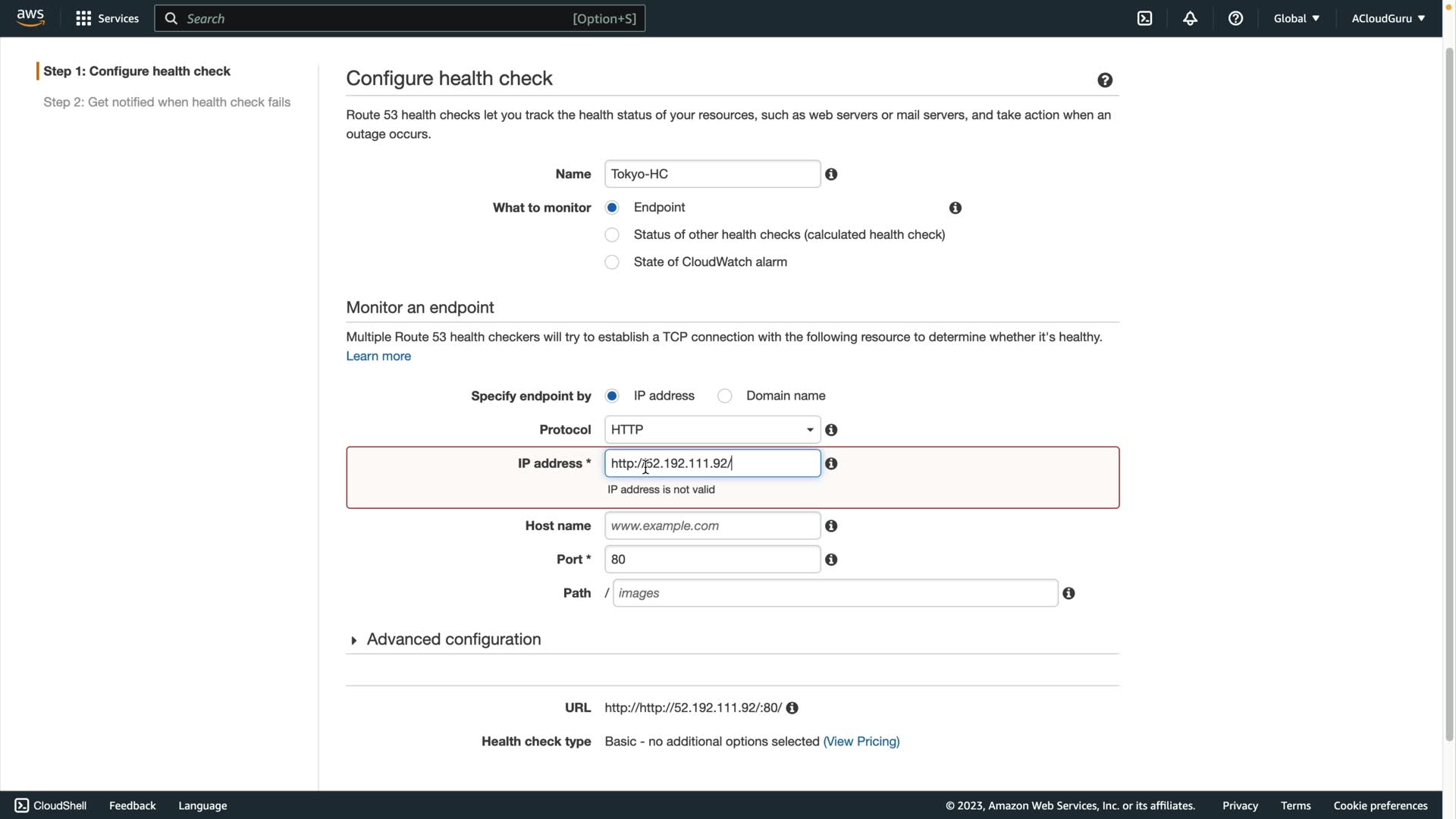Open the ACloudGuru account menu
Viewport: 1456px width, 819px height.
point(1387,18)
